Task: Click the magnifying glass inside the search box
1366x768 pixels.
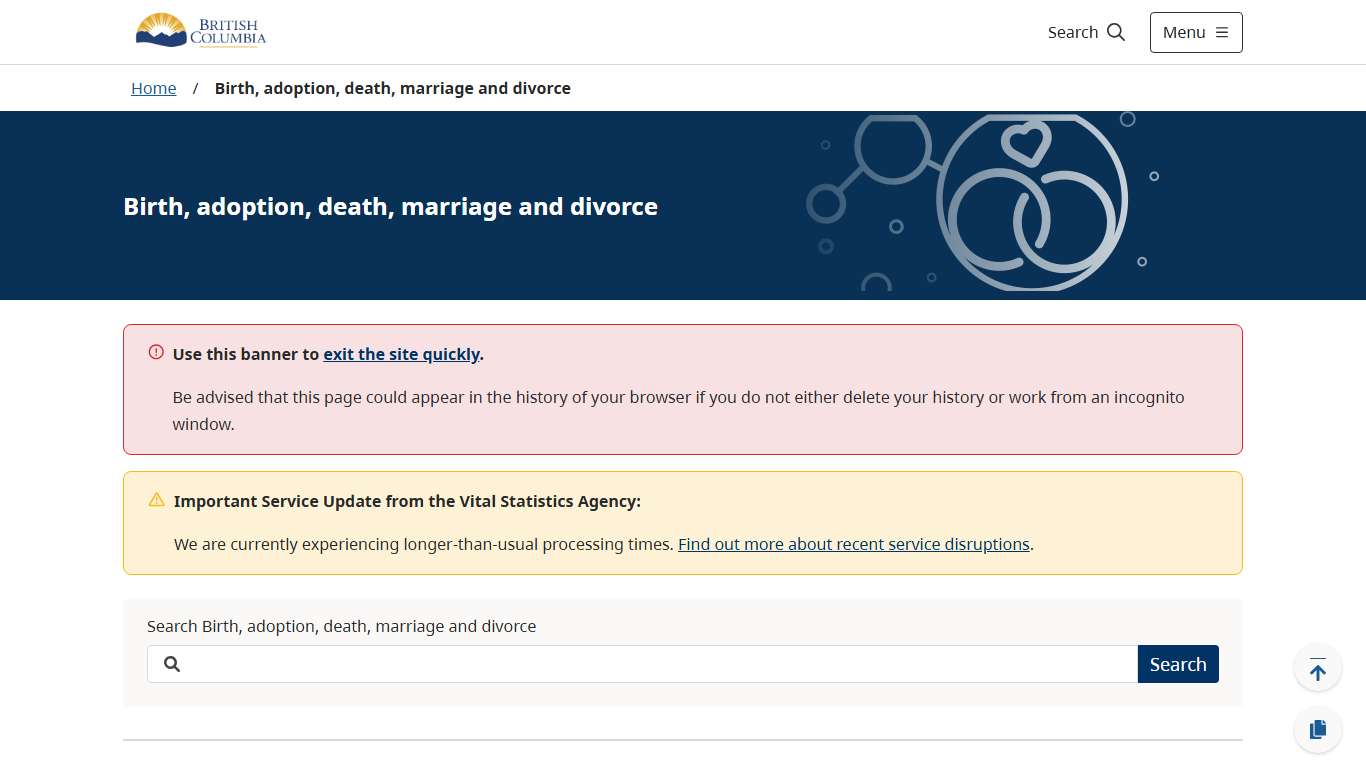Action: click(x=171, y=663)
